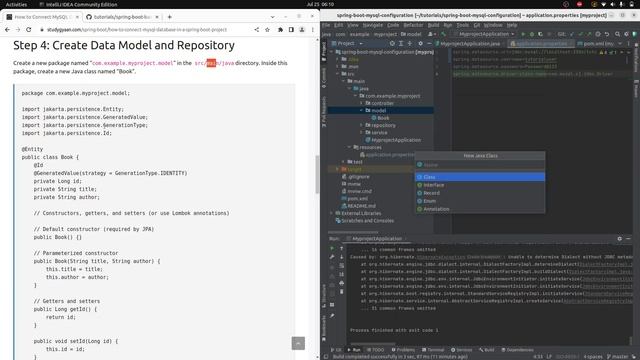The image size is (640, 360).
Task: Open the editor tabs overflow dropdown
Action: (x=620, y=43)
